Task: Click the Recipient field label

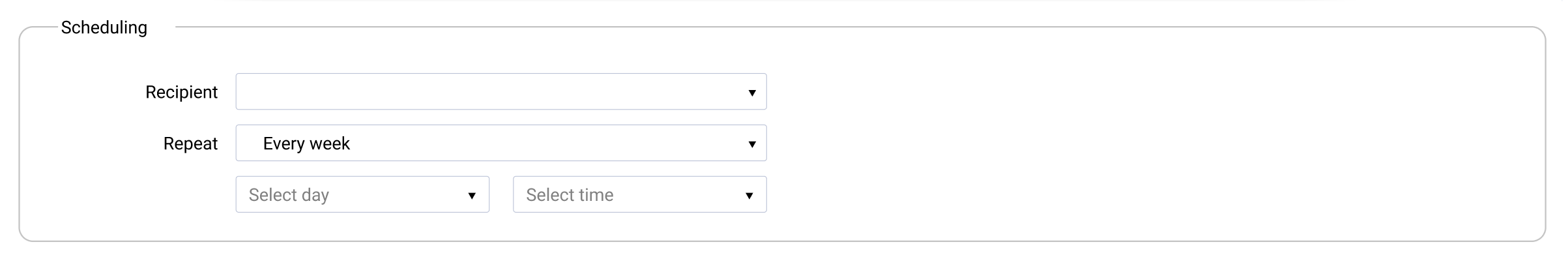Action: [181, 92]
